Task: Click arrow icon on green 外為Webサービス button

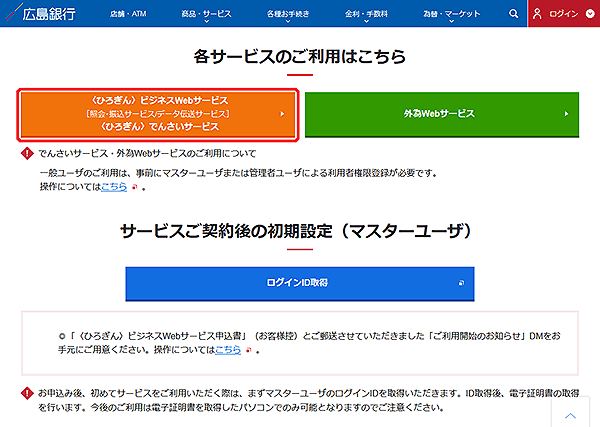Action: (x=566, y=114)
